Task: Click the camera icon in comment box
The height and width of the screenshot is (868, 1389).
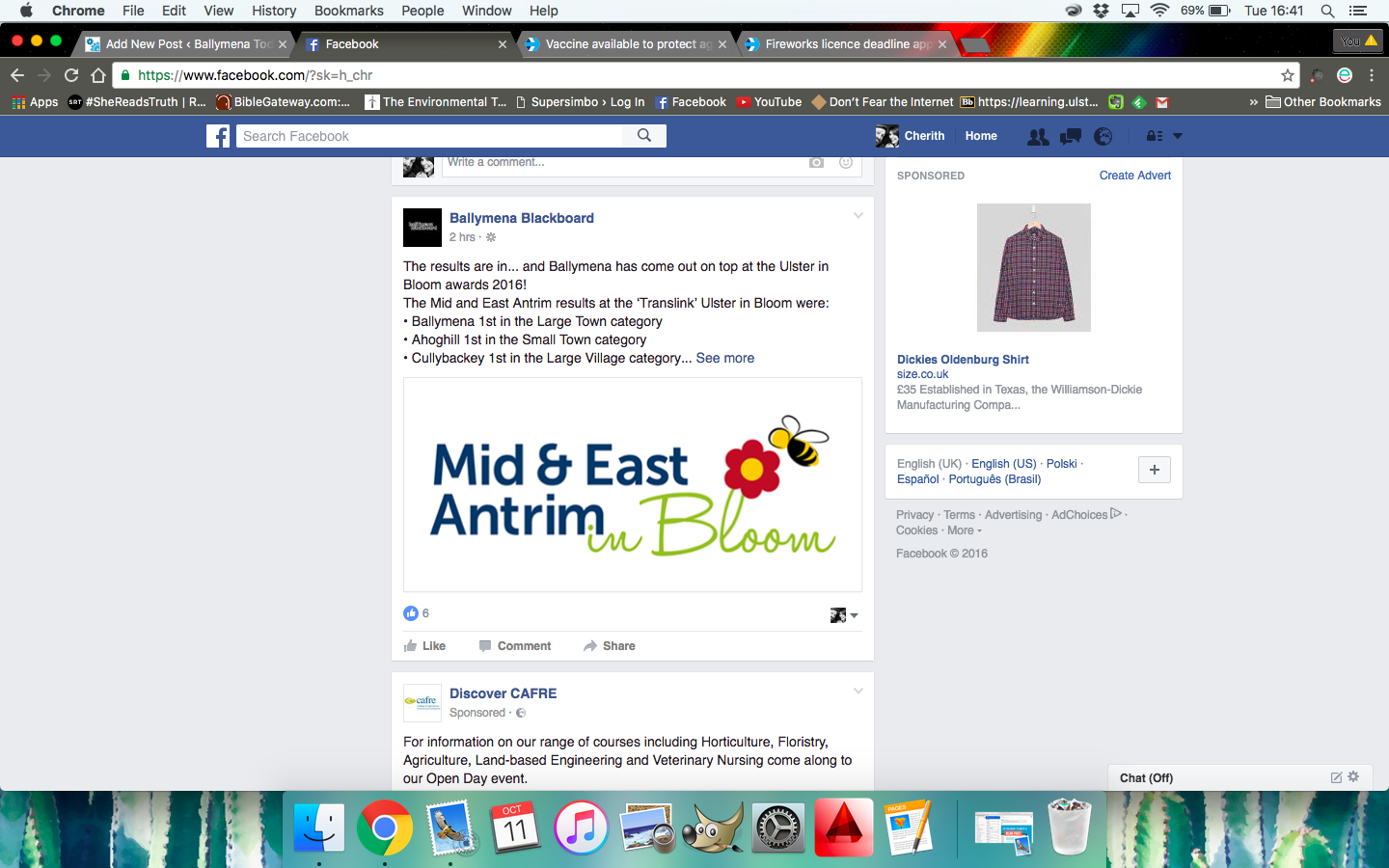Action: [816, 163]
